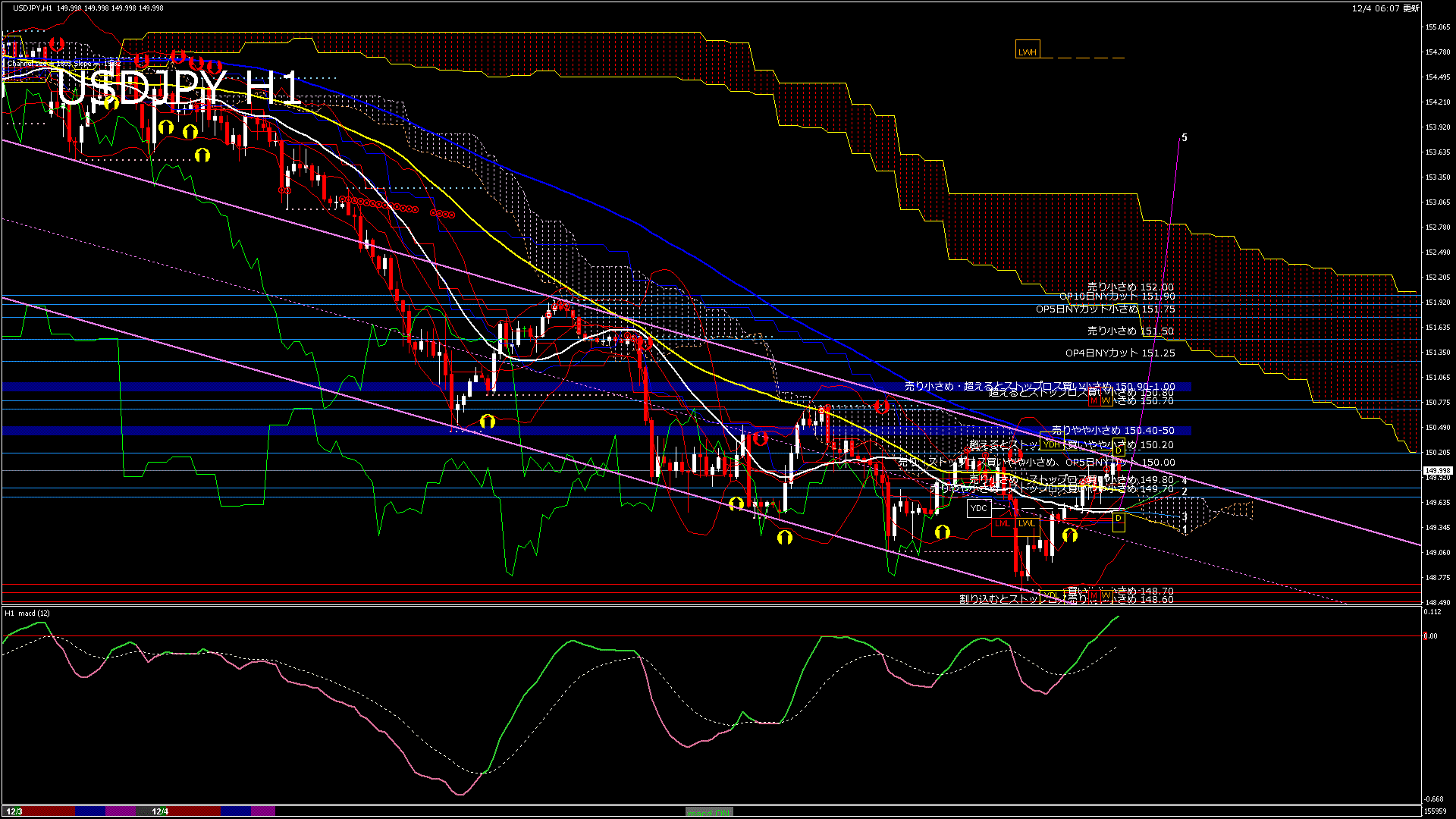The image size is (1456, 819).
Task: Toggle the macd ON button
Action: [x=709, y=812]
